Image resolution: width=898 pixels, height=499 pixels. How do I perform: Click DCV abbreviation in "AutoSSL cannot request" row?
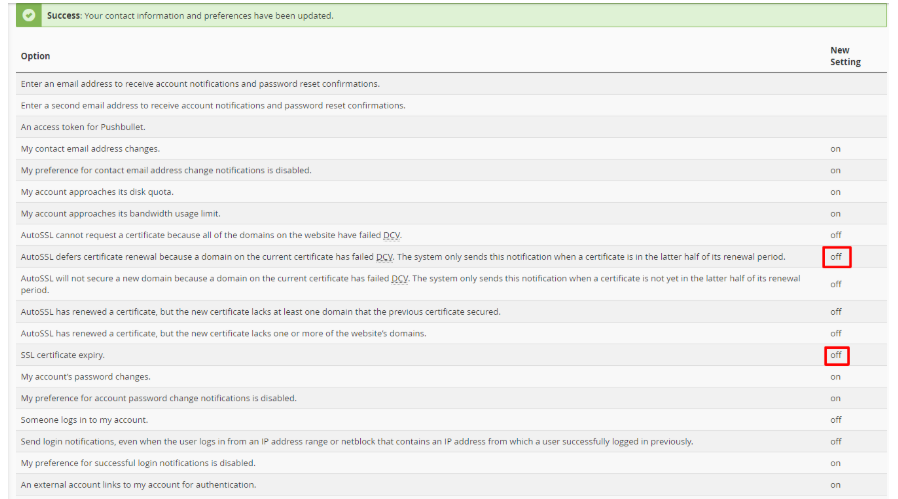(392, 235)
